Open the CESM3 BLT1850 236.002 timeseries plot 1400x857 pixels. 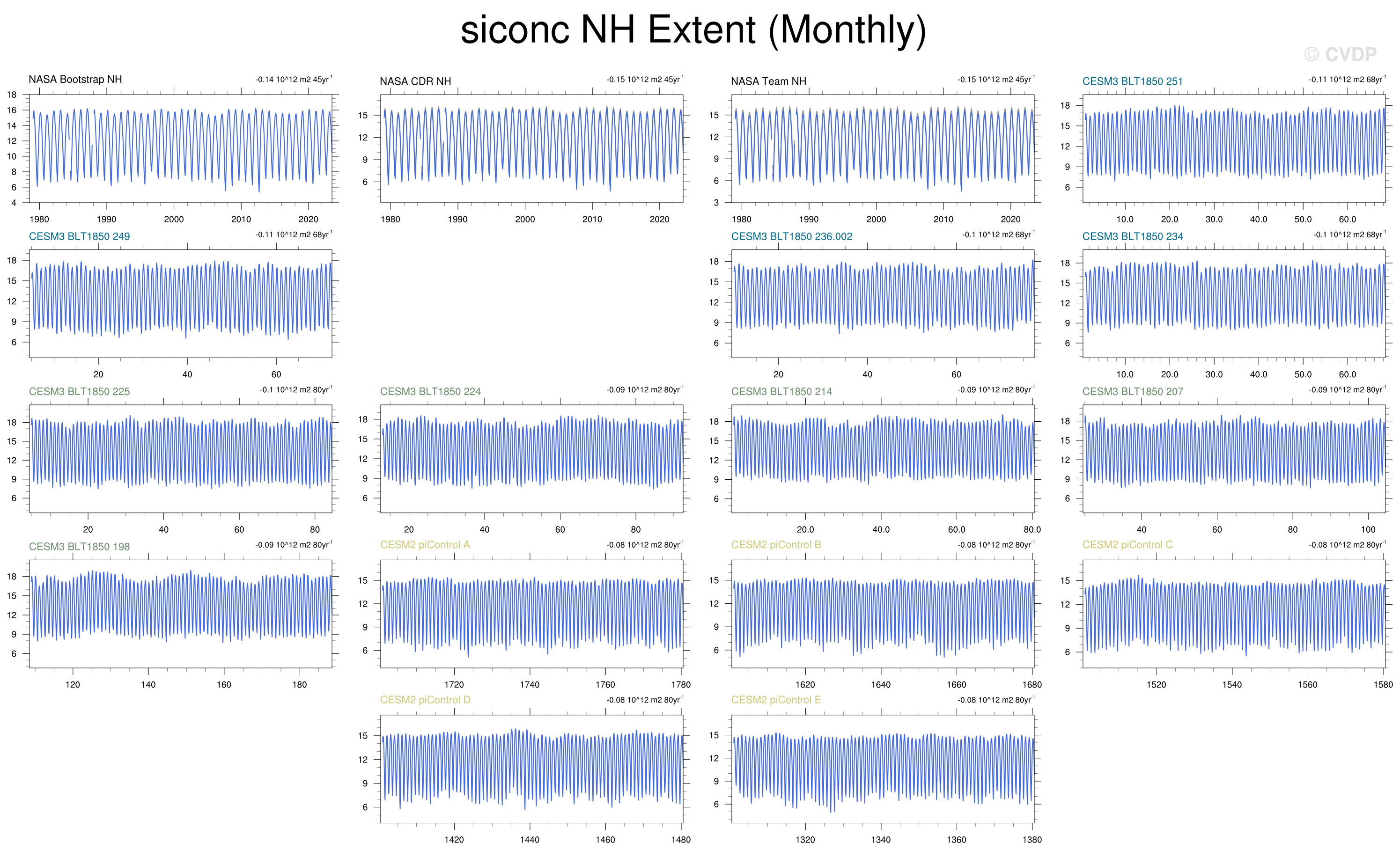point(883,303)
